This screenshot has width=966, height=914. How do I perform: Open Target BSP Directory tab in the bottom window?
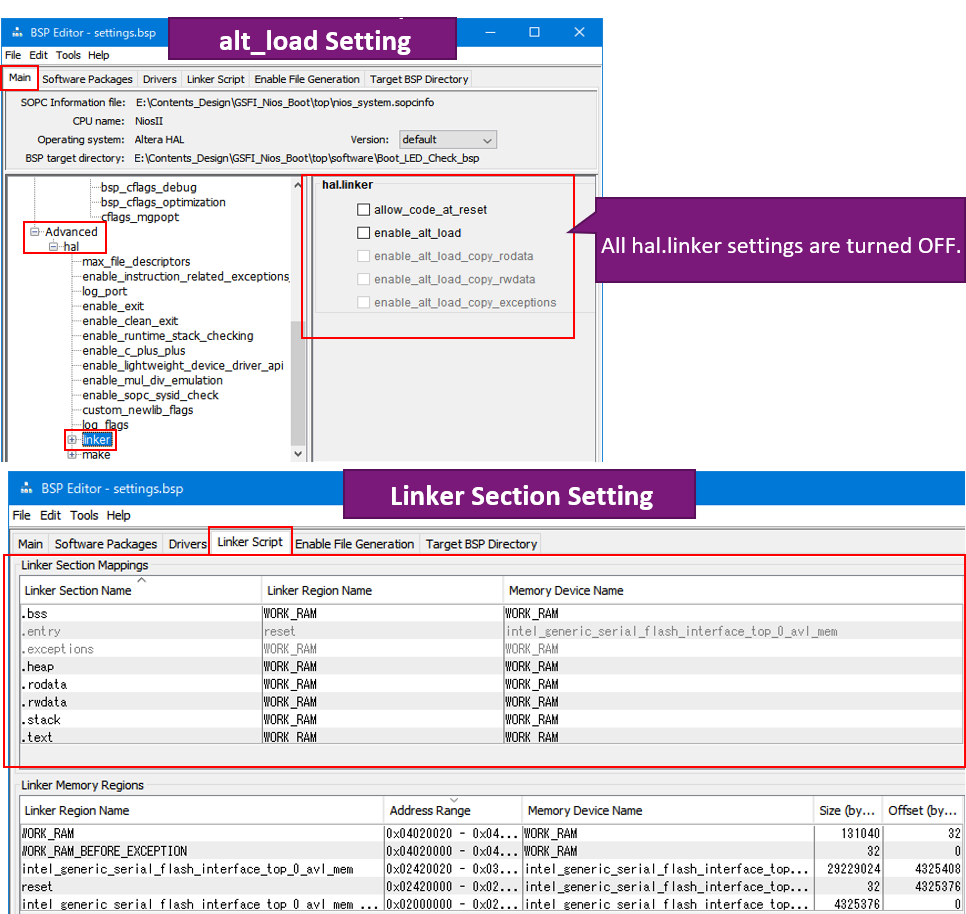coord(481,544)
